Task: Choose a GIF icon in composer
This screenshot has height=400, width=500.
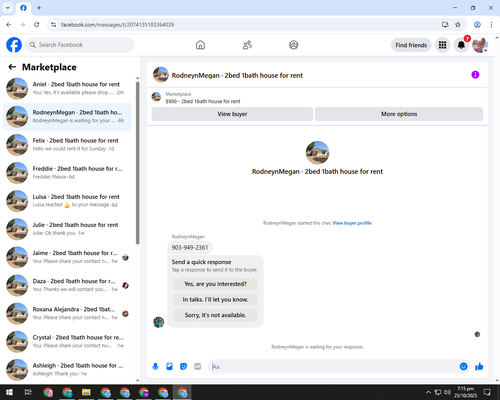Action: 198,367
